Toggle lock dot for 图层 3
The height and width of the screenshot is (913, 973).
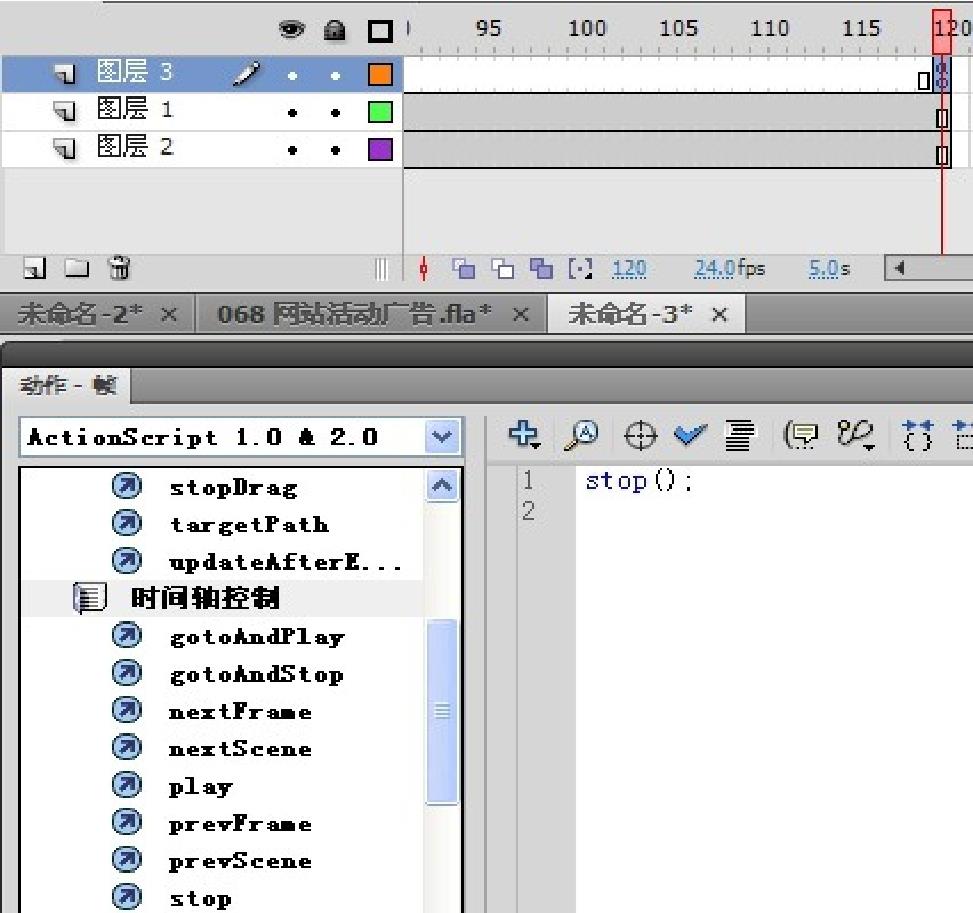pyautogui.click(x=335, y=76)
